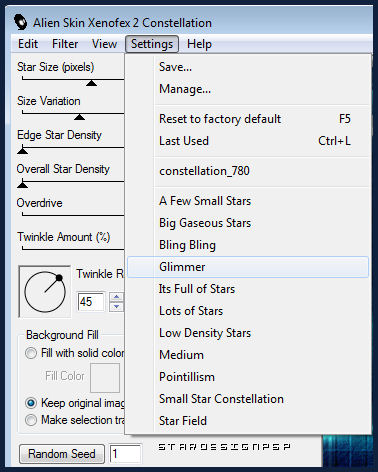Click the Star Size slider handle
This screenshot has height=472, width=378.
(91, 83)
